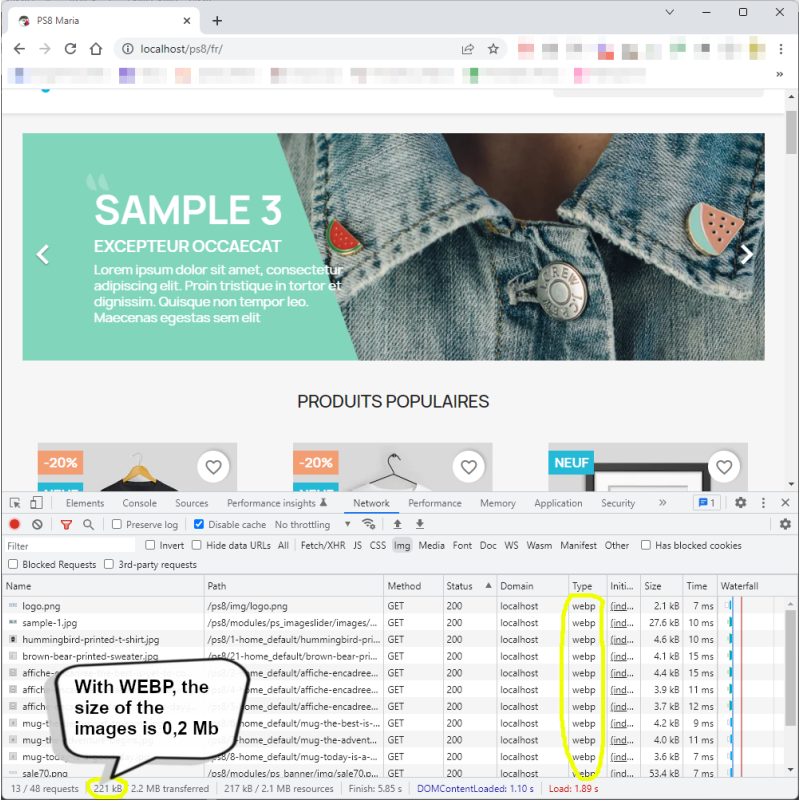Open tab search dropdown arrow
The height and width of the screenshot is (800, 800).
click(x=669, y=12)
